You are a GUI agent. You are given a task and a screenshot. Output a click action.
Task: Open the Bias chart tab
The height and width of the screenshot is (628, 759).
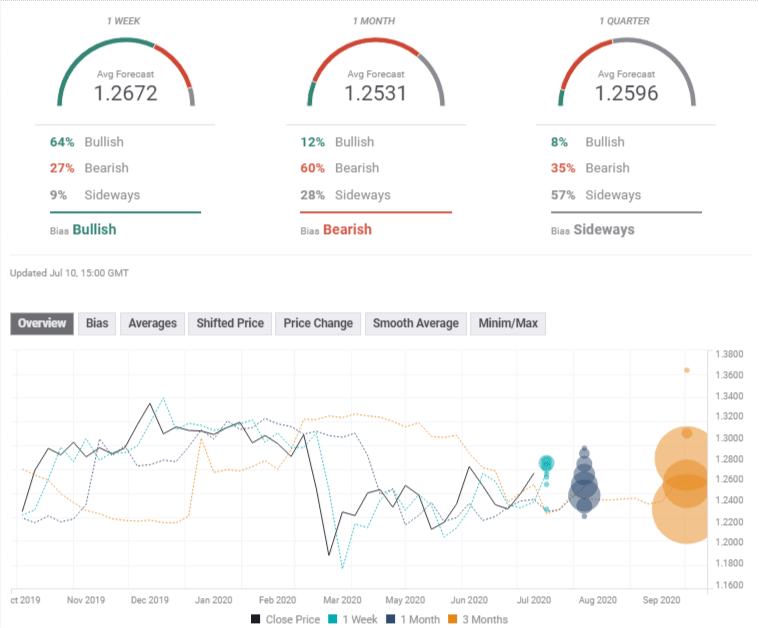[x=97, y=323]
